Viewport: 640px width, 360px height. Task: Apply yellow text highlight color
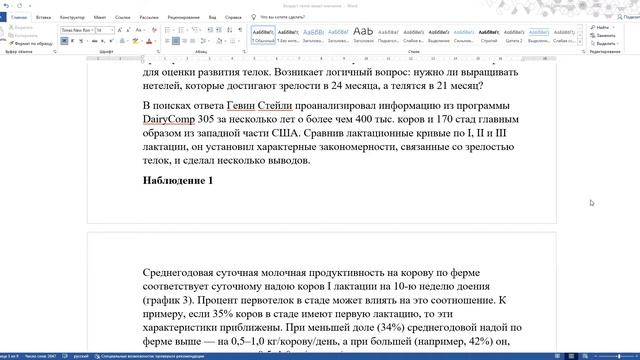coord(135,41)
